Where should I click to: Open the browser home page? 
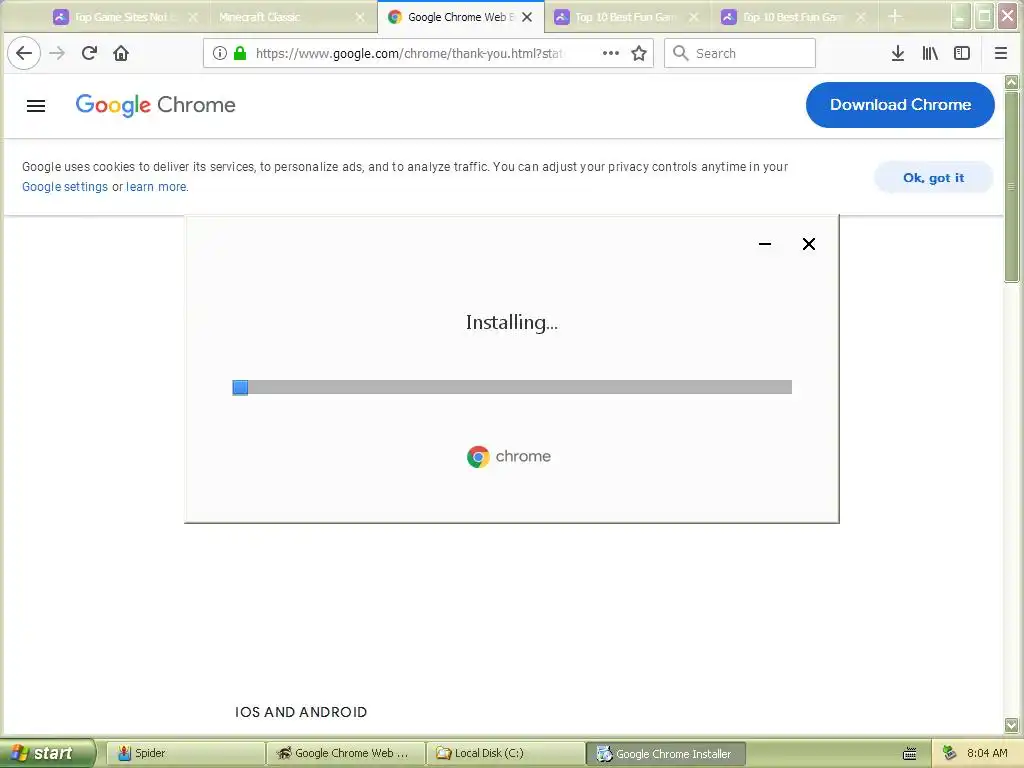(121, 53)
